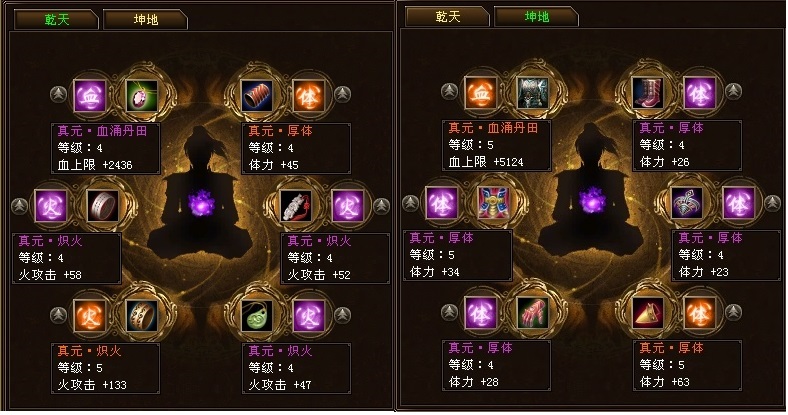Click the red triangular hat equipment icon
Screen dimensions: 788x415
click(648, 313)
